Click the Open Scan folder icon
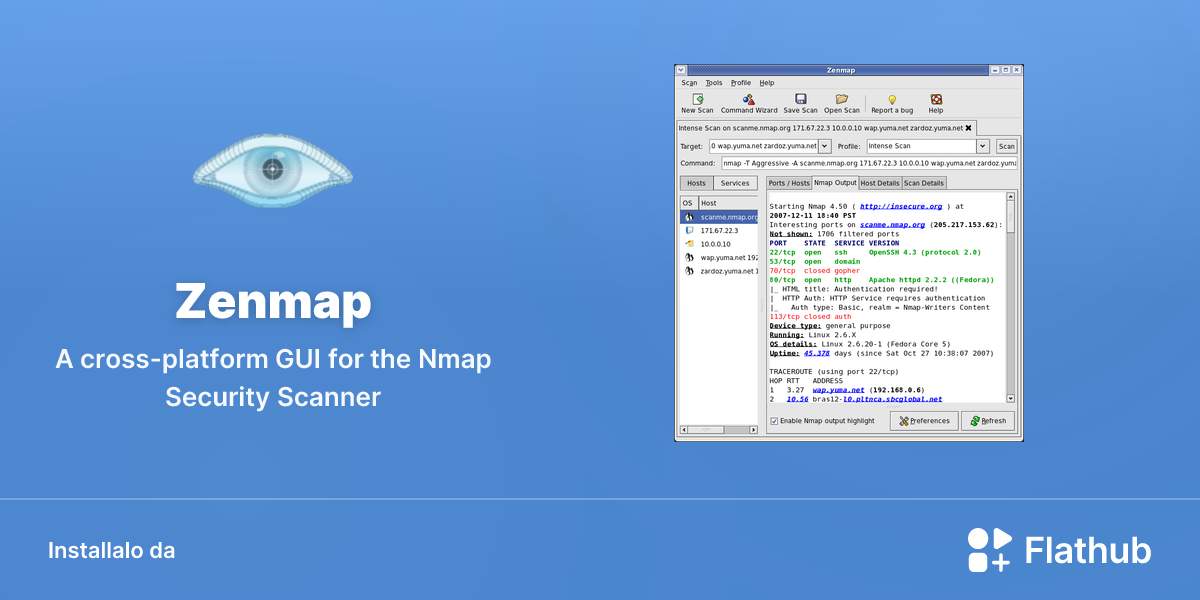This screenshot has height=600, width=1200. point(842,99)
